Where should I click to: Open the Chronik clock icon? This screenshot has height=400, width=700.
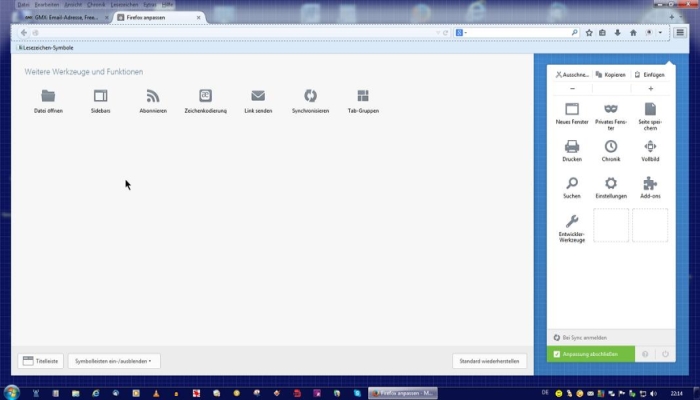pyautogui.click(x=611, y=146)
